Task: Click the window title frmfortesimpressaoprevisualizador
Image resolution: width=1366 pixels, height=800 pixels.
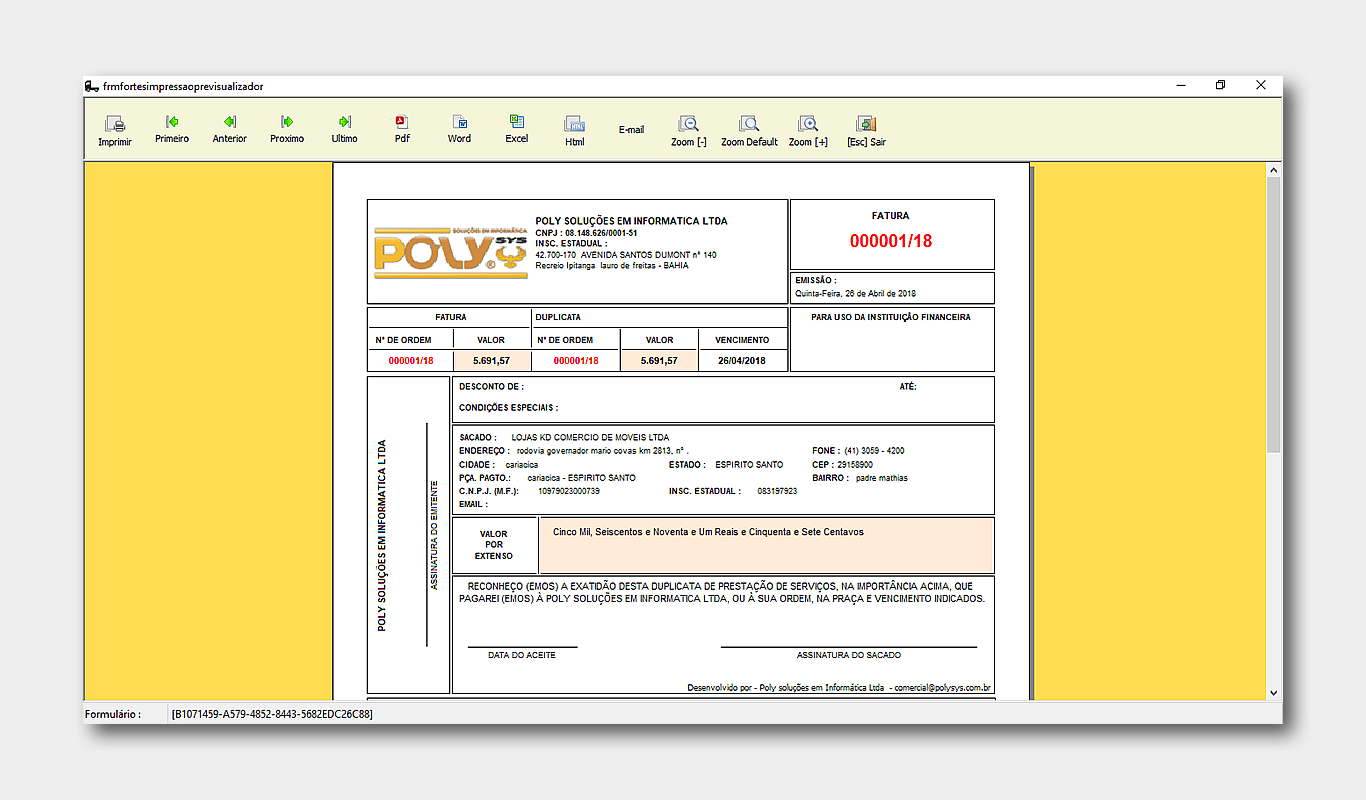Action: pos(183,86)
